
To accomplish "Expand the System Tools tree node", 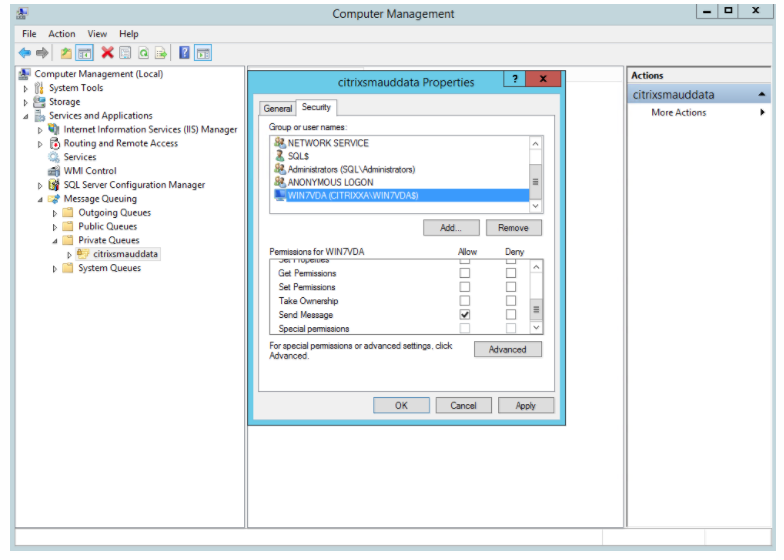I will click(x=26, y=88).
